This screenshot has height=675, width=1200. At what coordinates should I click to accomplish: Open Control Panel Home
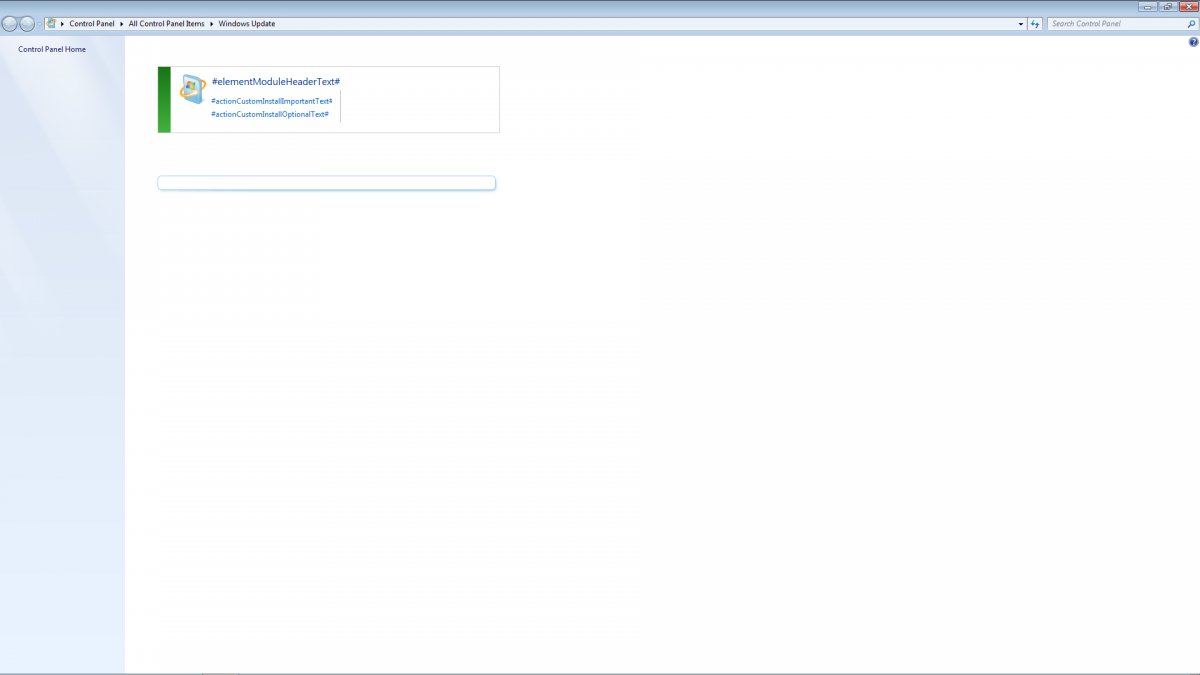[52, 49]
